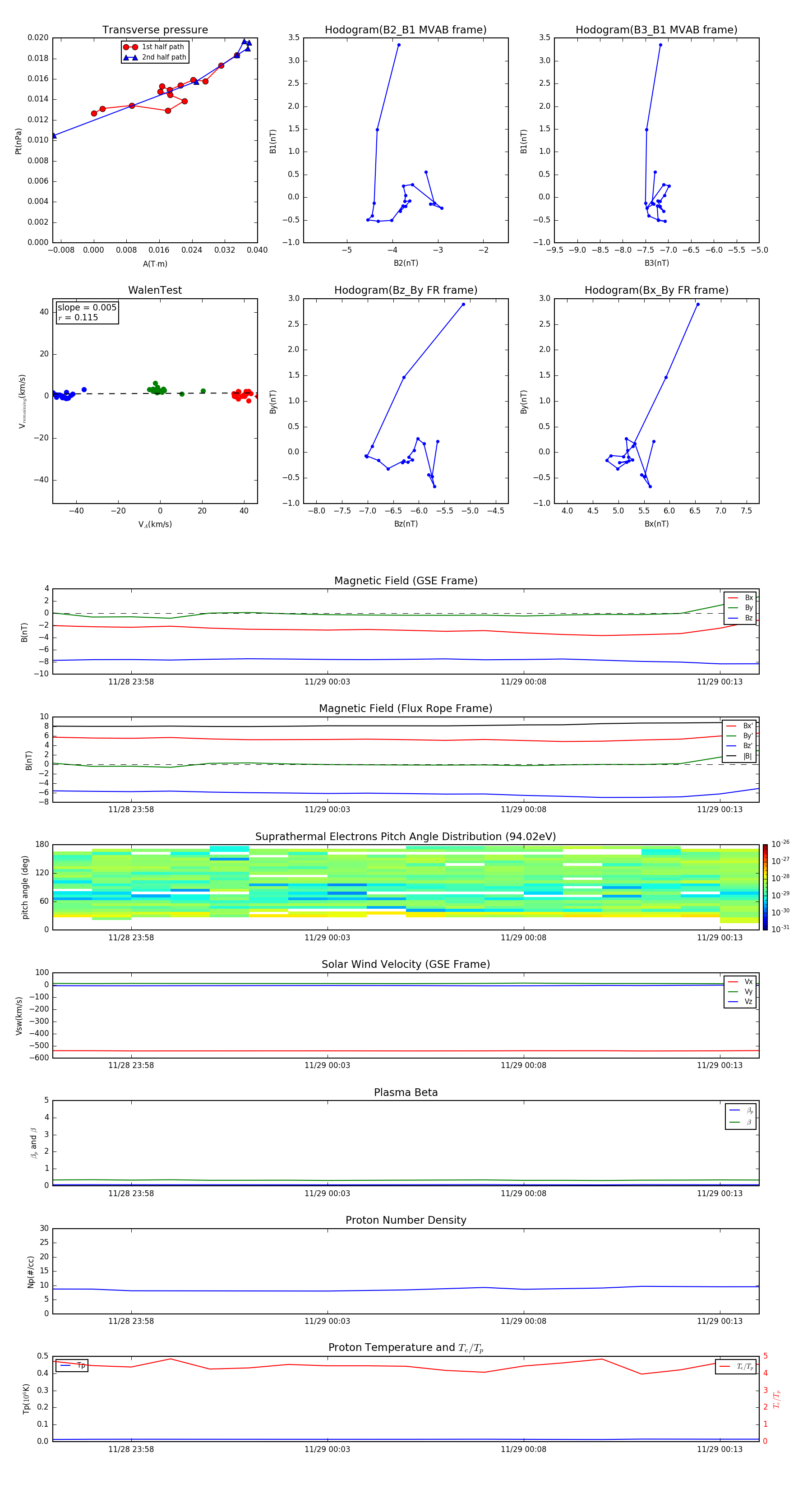Viewport: 812px width, 1489px height.
Task: Click the "Np(#/cc)" y-axis label
Action: coord(31,1272)
